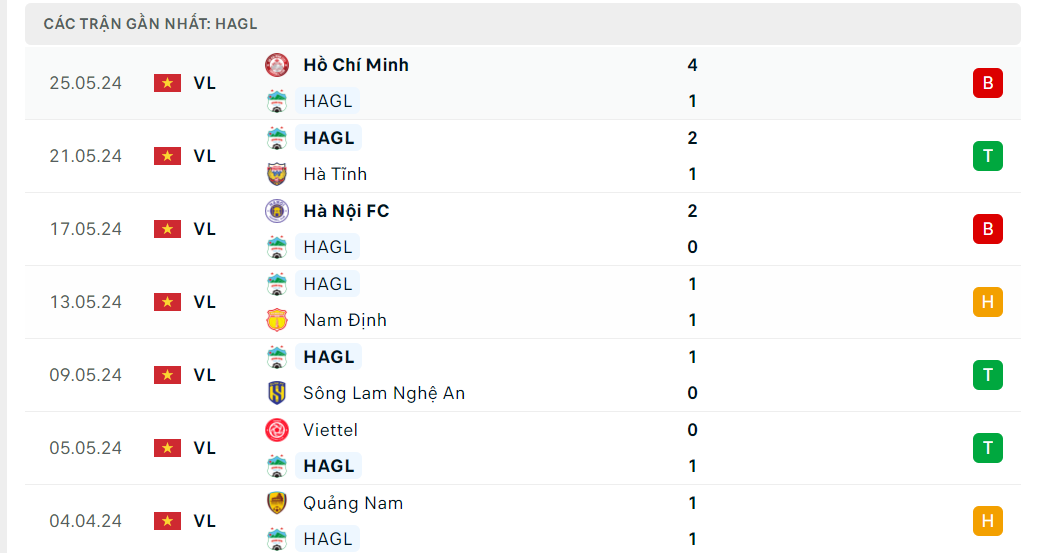Viewport: 1038px width, 553px height.
Task: Click the Sông Lam Nghệ An crest
Action: tap(277, 393)
